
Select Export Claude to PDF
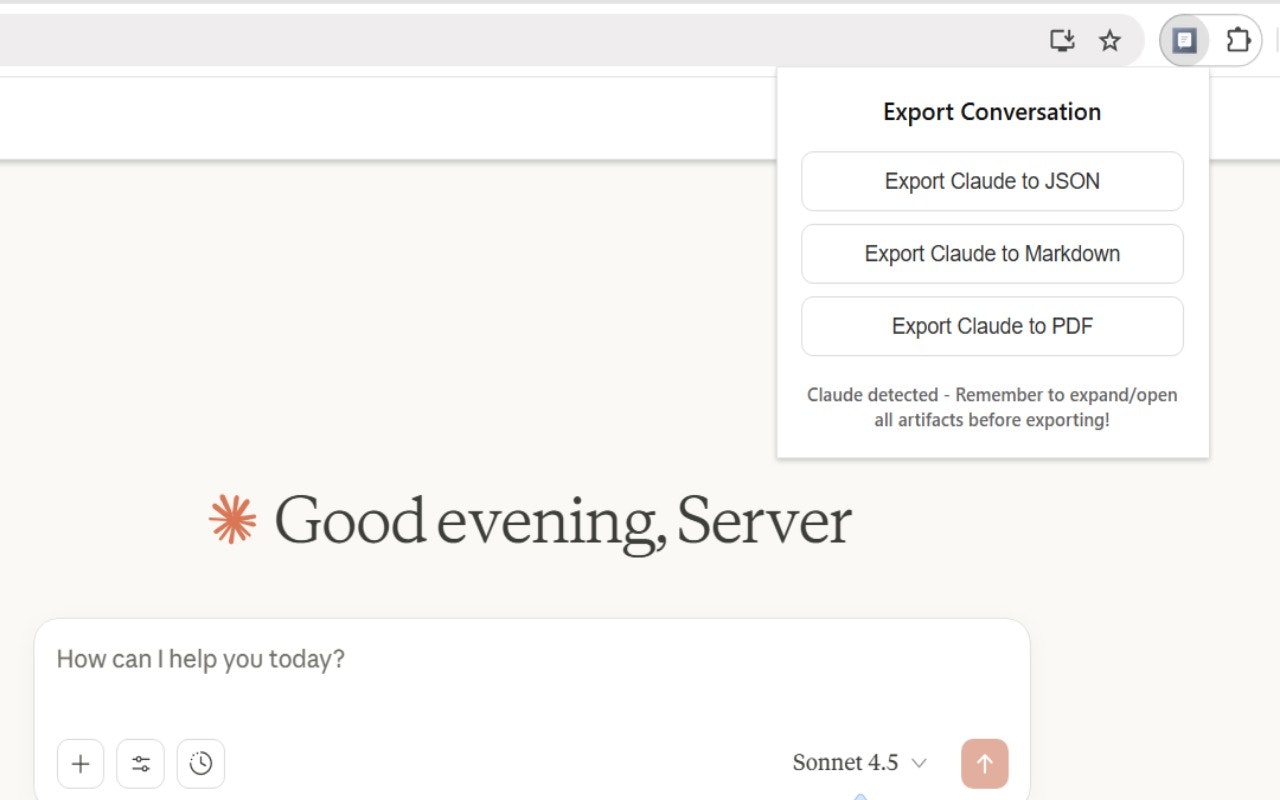[x=992, y=326]
